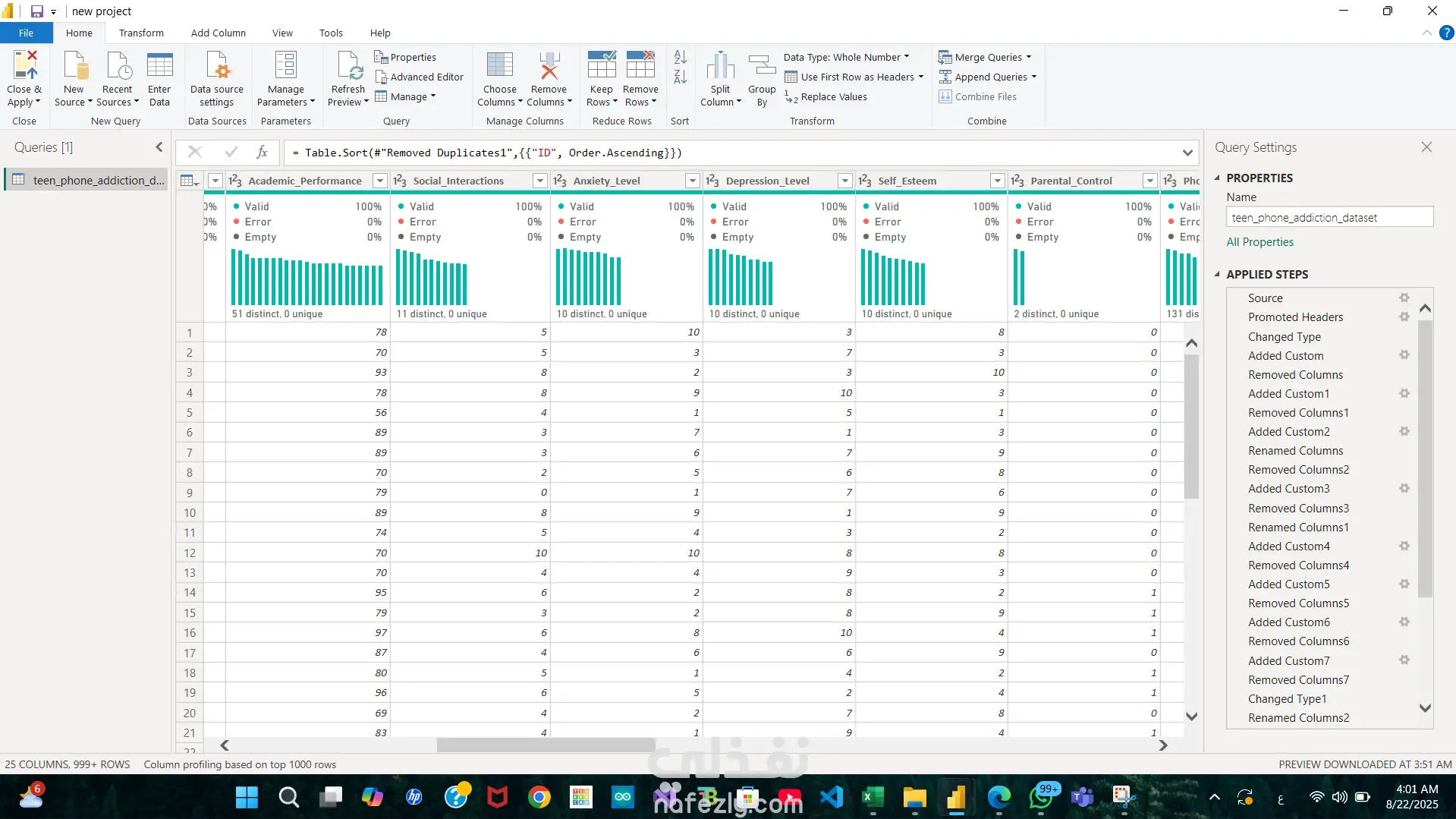The width and height of the screenshot is (1456, 819).
Task: Click the Group By icon
Action: point(762,67)
